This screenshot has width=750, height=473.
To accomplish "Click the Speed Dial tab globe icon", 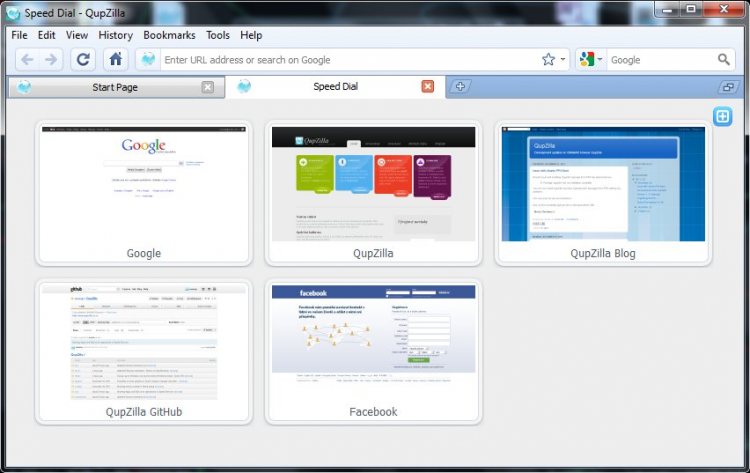I will [x=244, y=87].
